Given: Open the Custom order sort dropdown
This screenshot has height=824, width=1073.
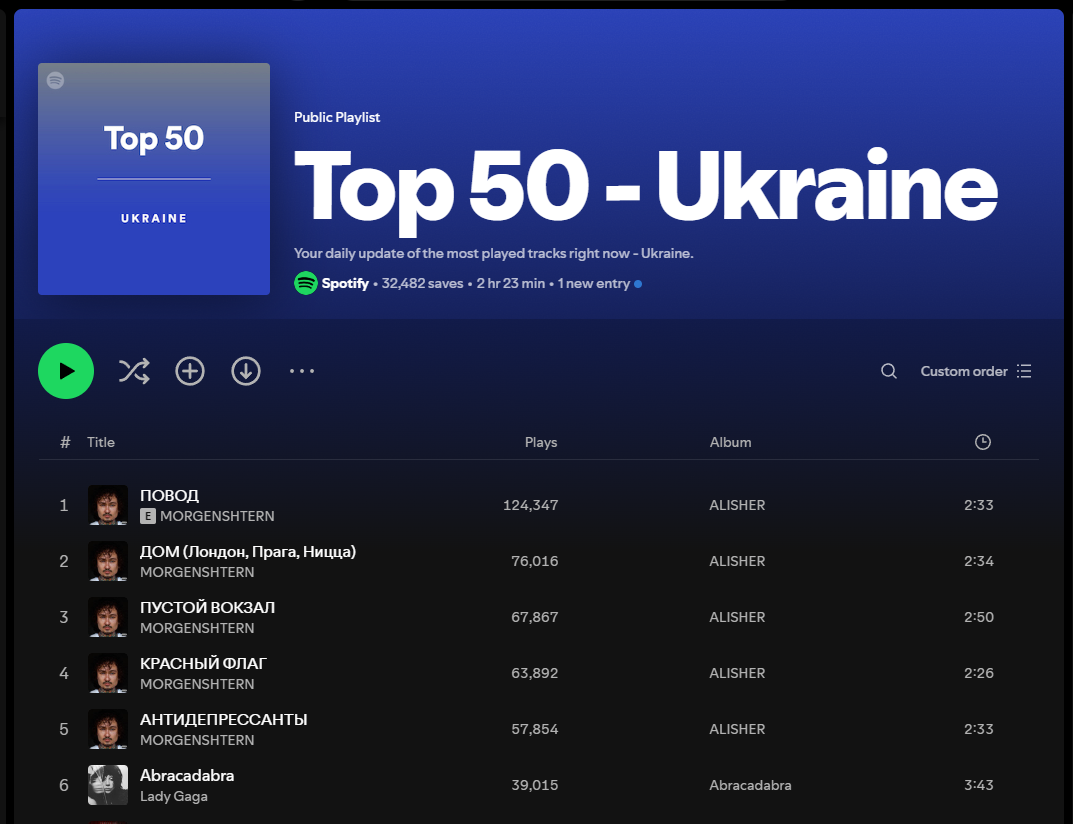Looking at the screenshot, I should 975,371.
